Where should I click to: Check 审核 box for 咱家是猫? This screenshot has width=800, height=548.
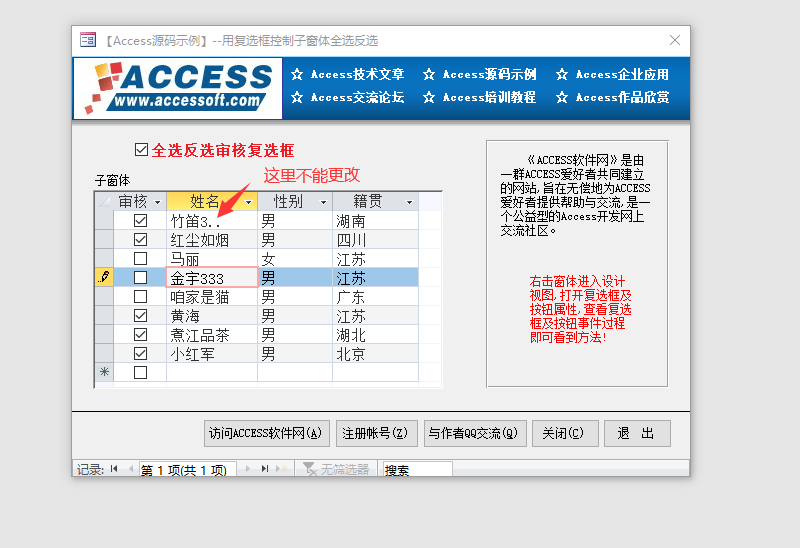point(140,296)
